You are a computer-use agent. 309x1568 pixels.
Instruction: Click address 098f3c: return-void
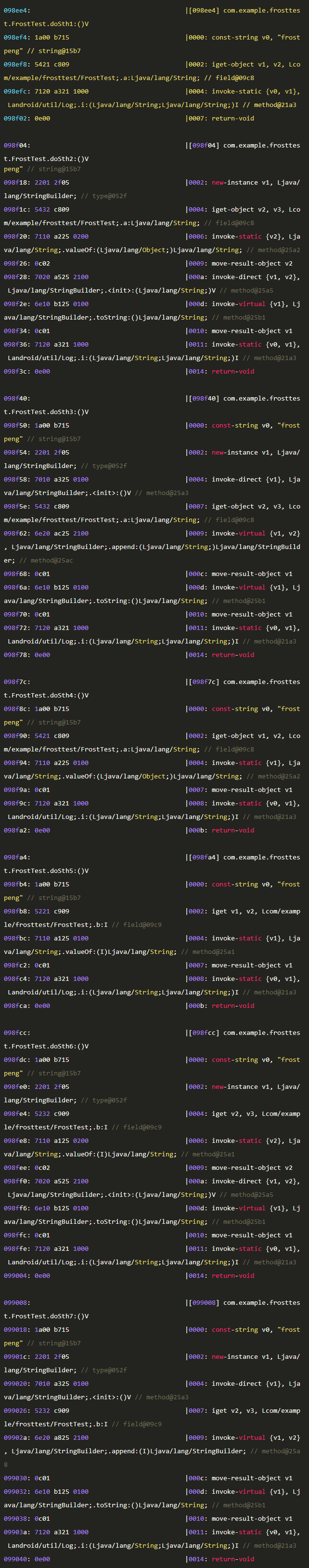(17, 371)
